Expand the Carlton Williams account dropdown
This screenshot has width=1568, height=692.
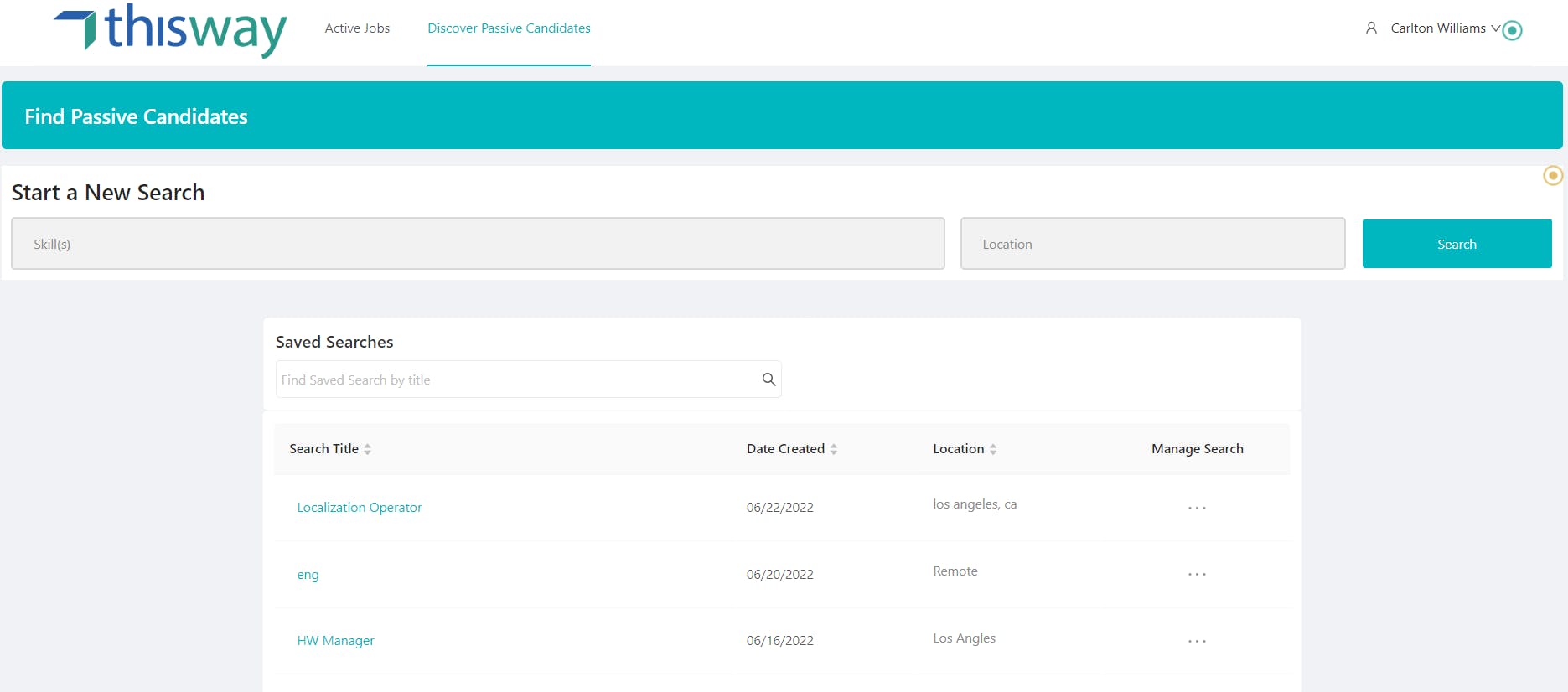[x=1495, y=28]
